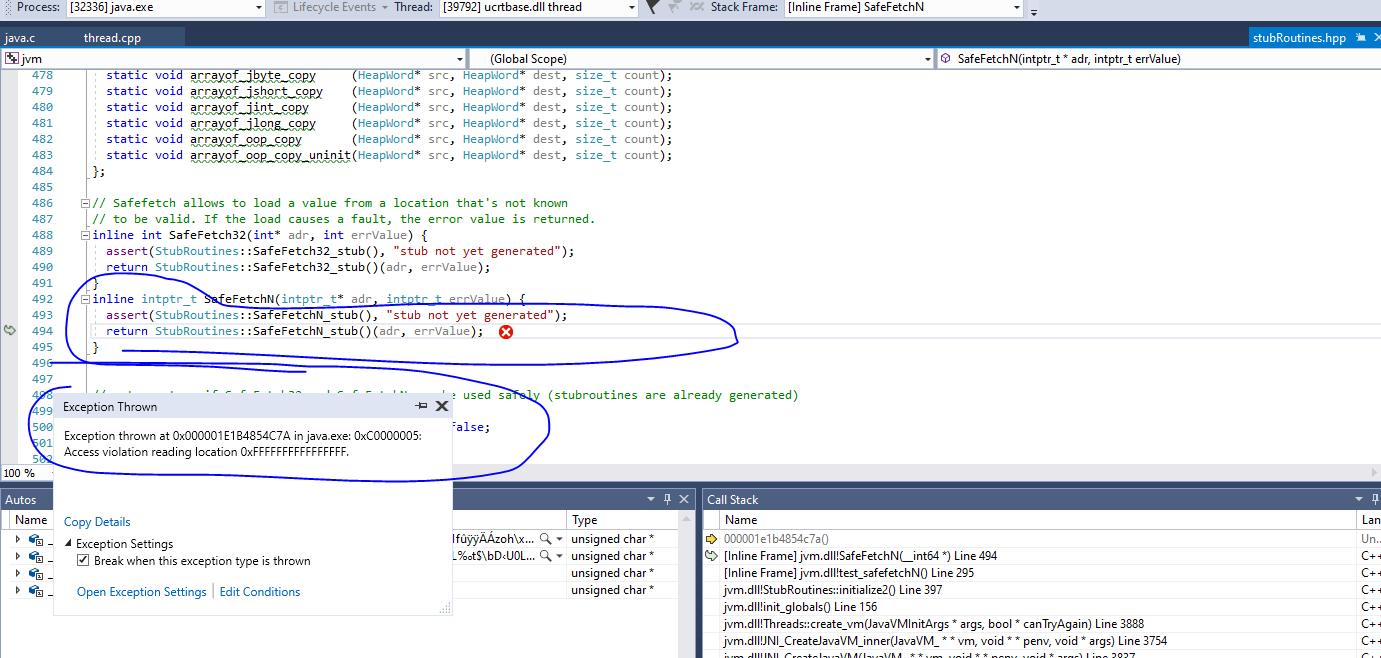
Task: Select call stack frame 000001e1b4854c7a()
Action: pyautogui.click(x=777, y=539)
